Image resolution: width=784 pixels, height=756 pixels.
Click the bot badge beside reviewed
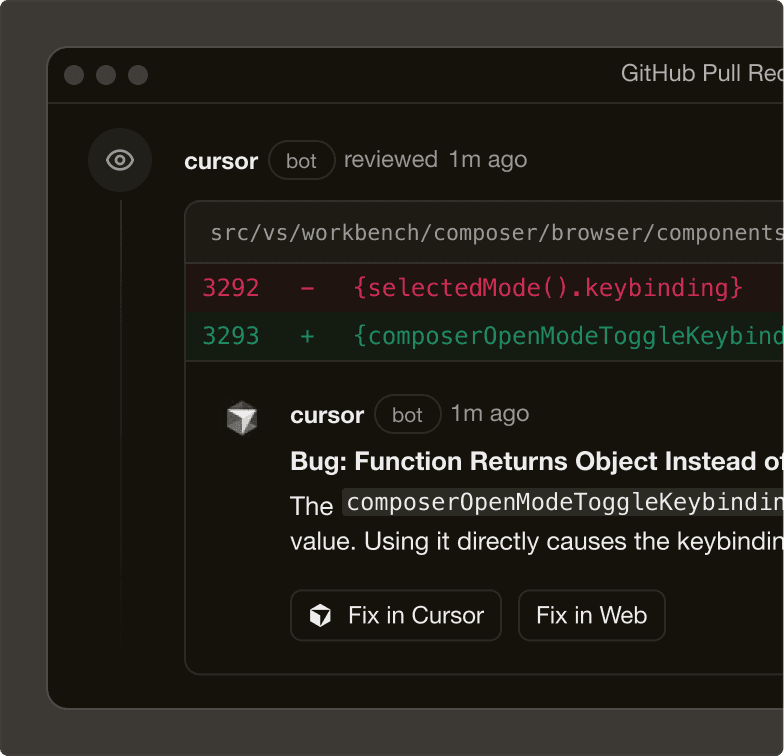(x=302, y=160)
